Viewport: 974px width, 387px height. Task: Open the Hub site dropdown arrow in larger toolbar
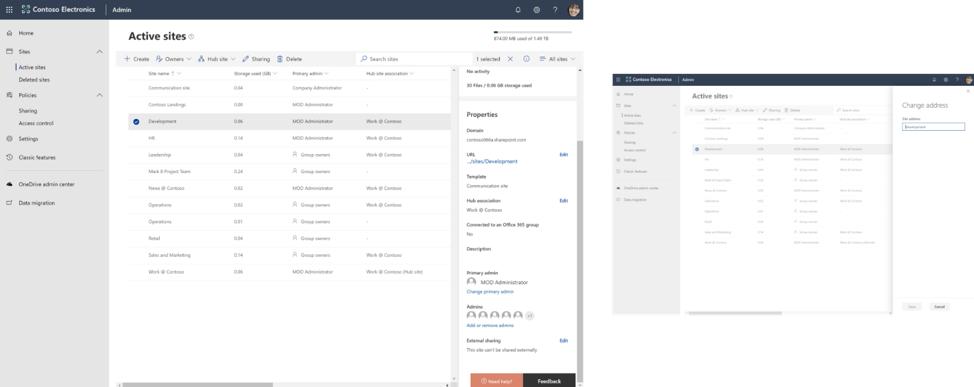233,59
